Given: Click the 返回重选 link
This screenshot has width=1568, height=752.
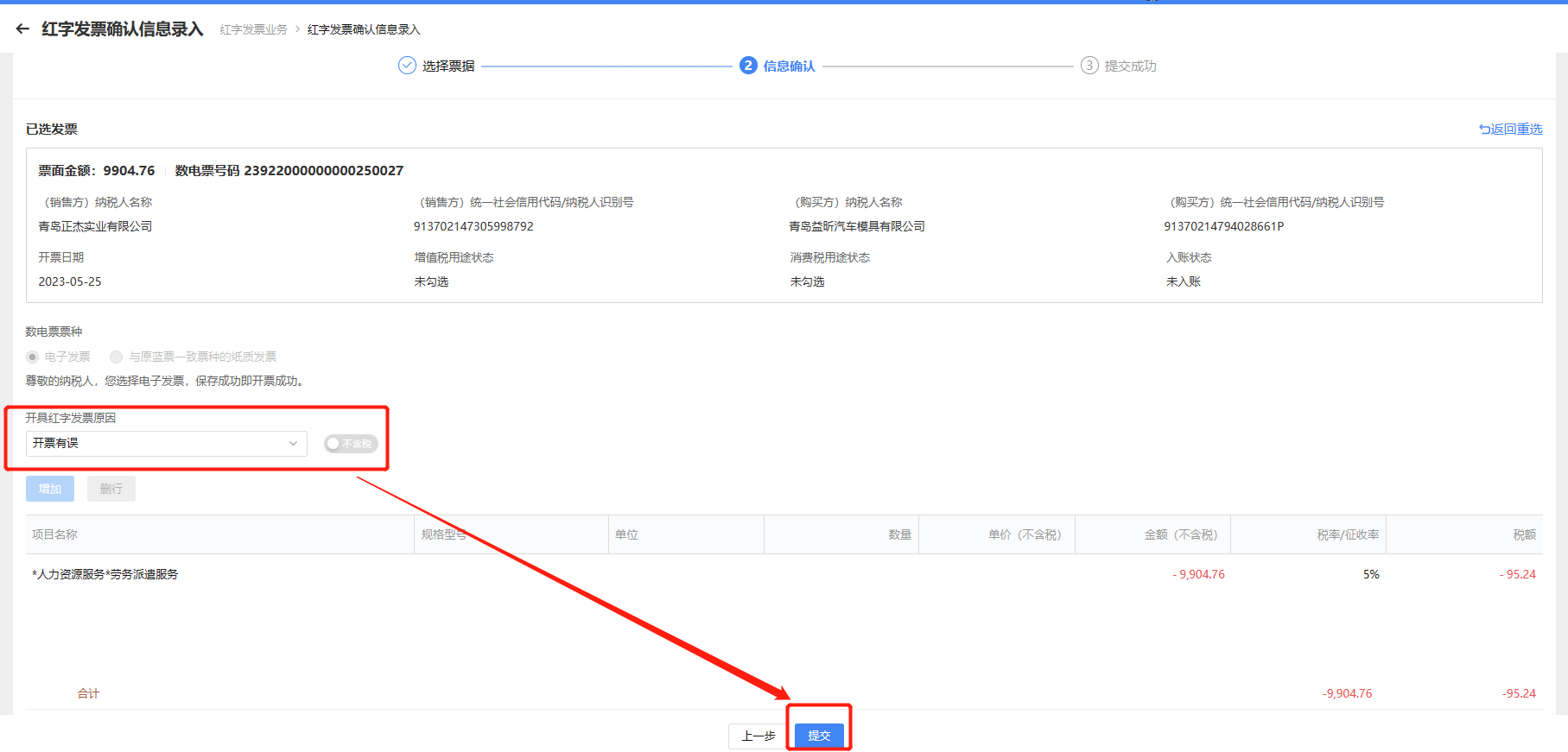Looking at the screenshot, I should coord(1510,129).
